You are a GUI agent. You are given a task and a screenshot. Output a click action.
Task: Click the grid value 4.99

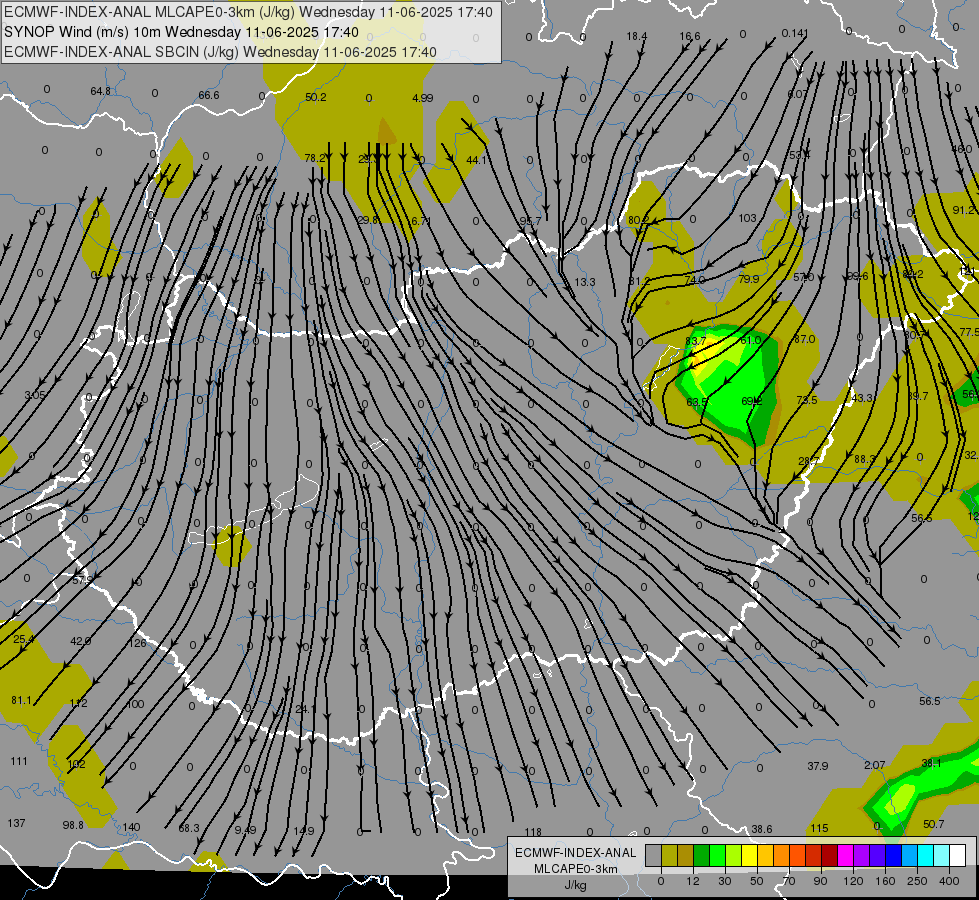[x=423, y=98]
